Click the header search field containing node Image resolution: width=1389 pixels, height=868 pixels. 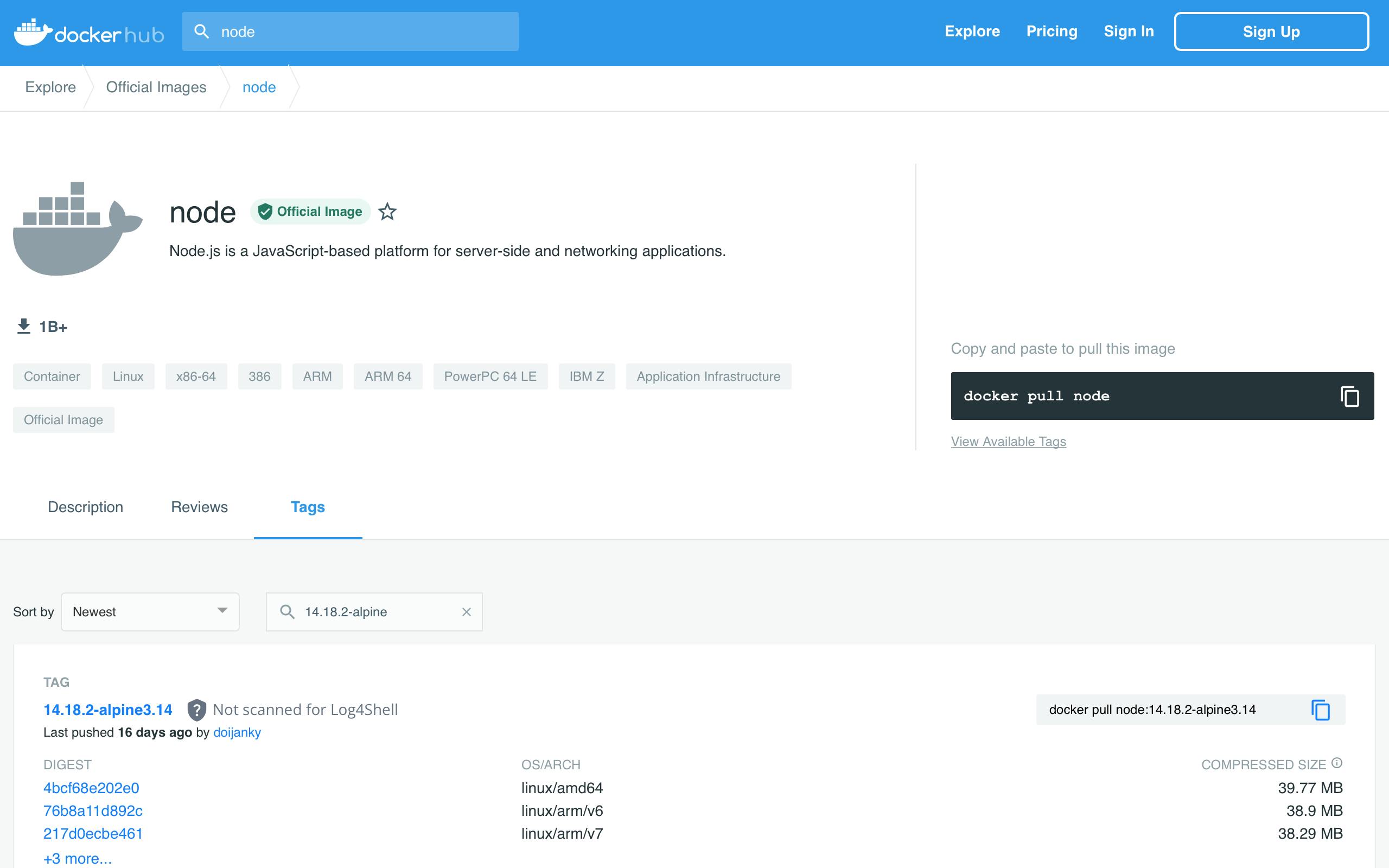pyautogui.click(x=350, y=31)
